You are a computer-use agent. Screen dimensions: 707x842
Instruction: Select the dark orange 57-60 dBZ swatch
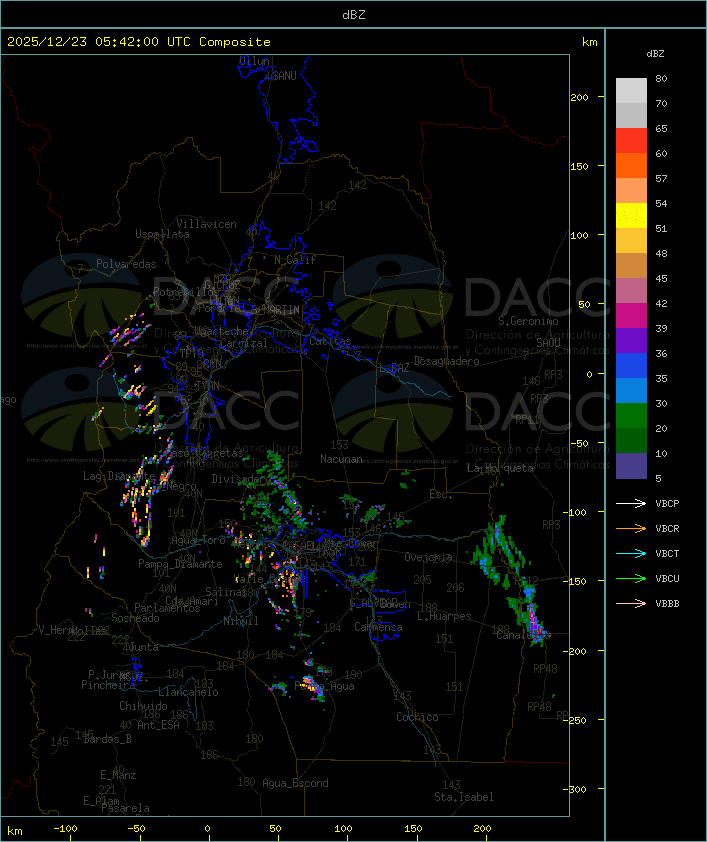[x=631, y=165]
